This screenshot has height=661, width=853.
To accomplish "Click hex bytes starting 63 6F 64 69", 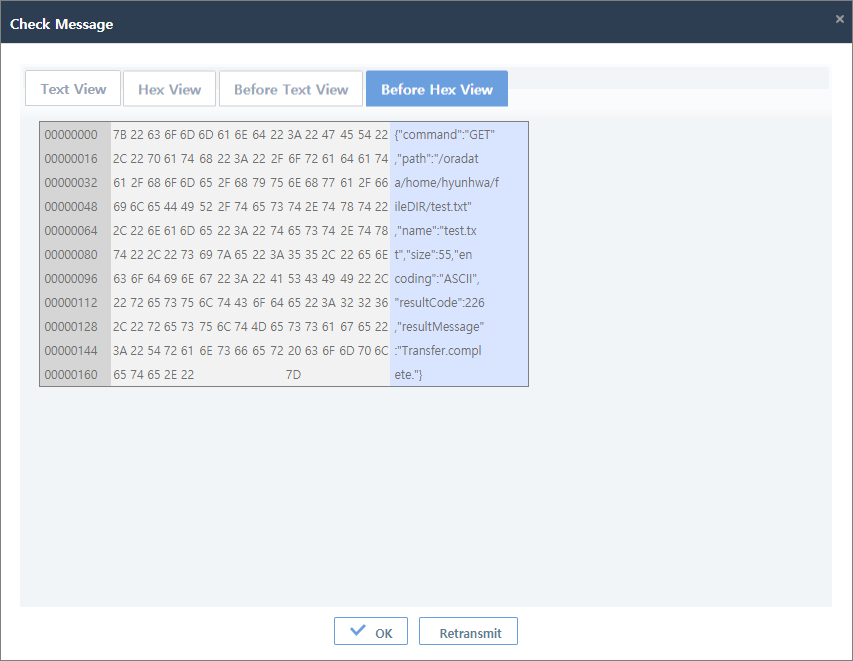I will pos(250,278).
